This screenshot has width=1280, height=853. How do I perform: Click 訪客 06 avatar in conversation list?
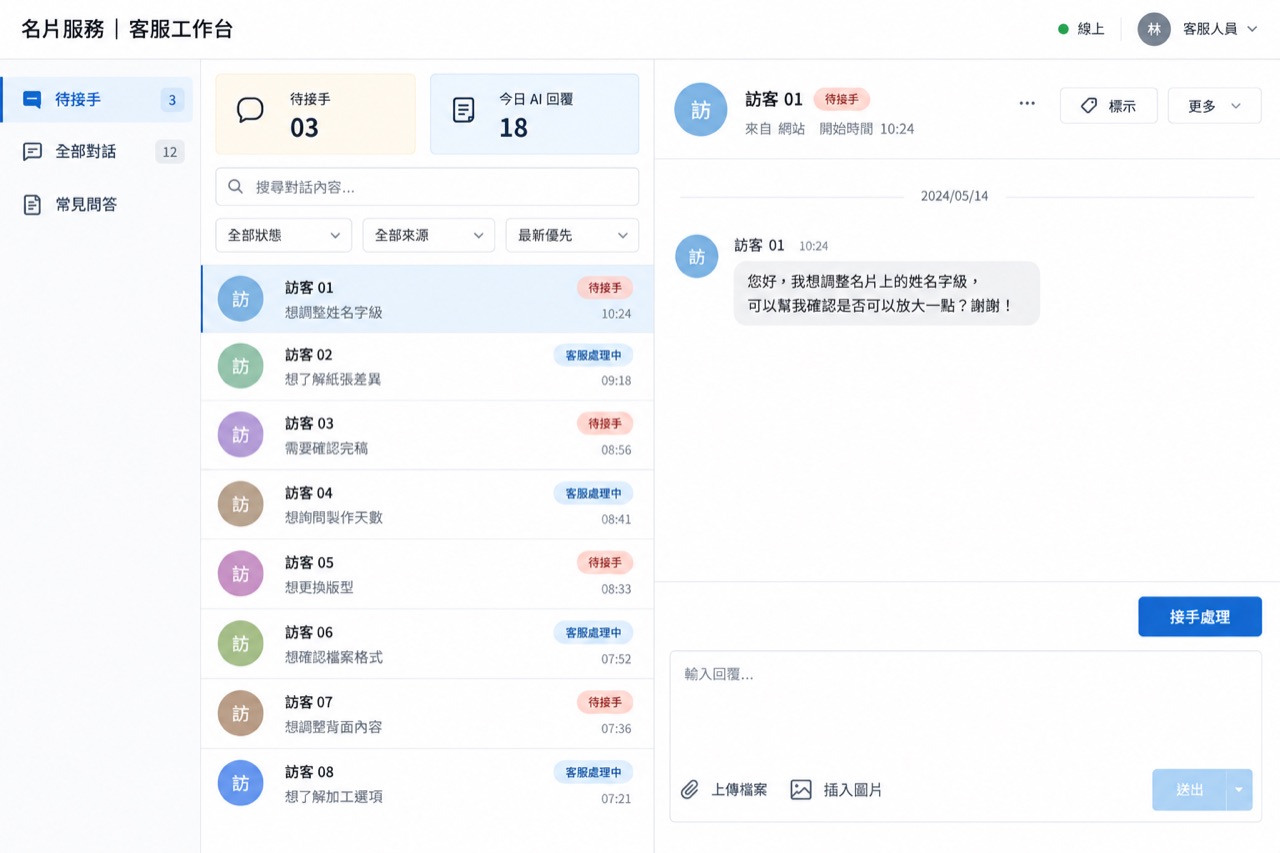[241, 644]
